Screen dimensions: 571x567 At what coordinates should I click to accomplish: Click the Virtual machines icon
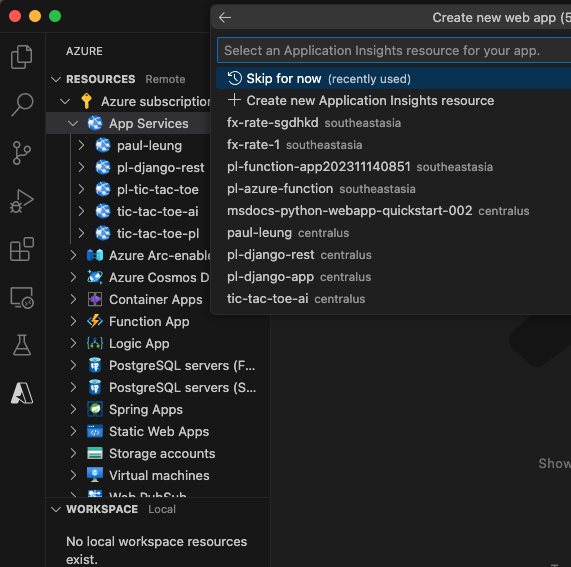(95, 475)
